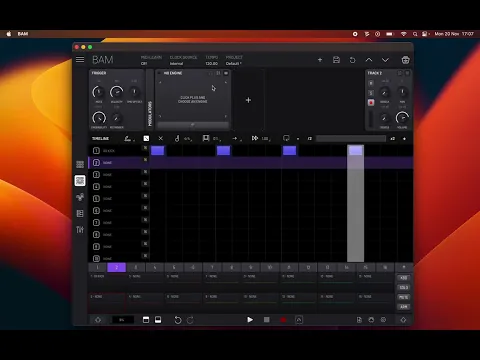Adjust the Pitch knob in the Trigger panel
Image resolution: width=480 pixels, height=360 pixels.
pyautogui.click(x=99, y=92)
